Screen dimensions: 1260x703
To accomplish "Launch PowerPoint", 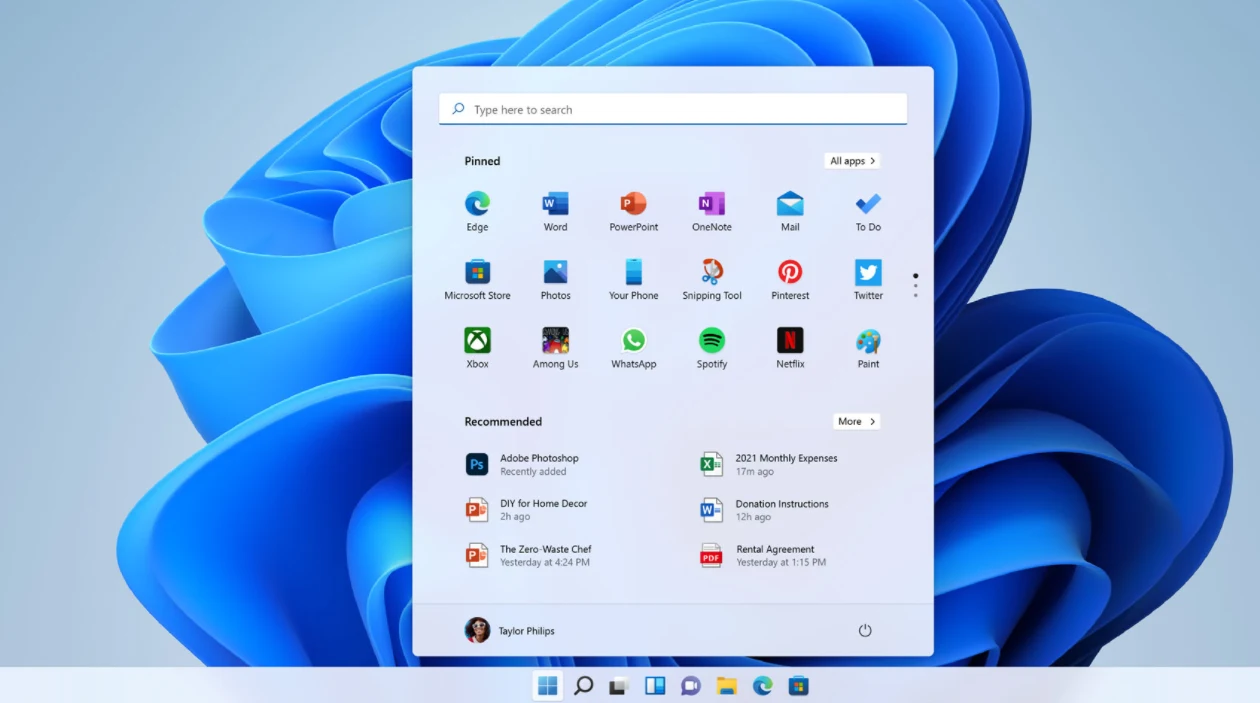I will coord(633,203).
